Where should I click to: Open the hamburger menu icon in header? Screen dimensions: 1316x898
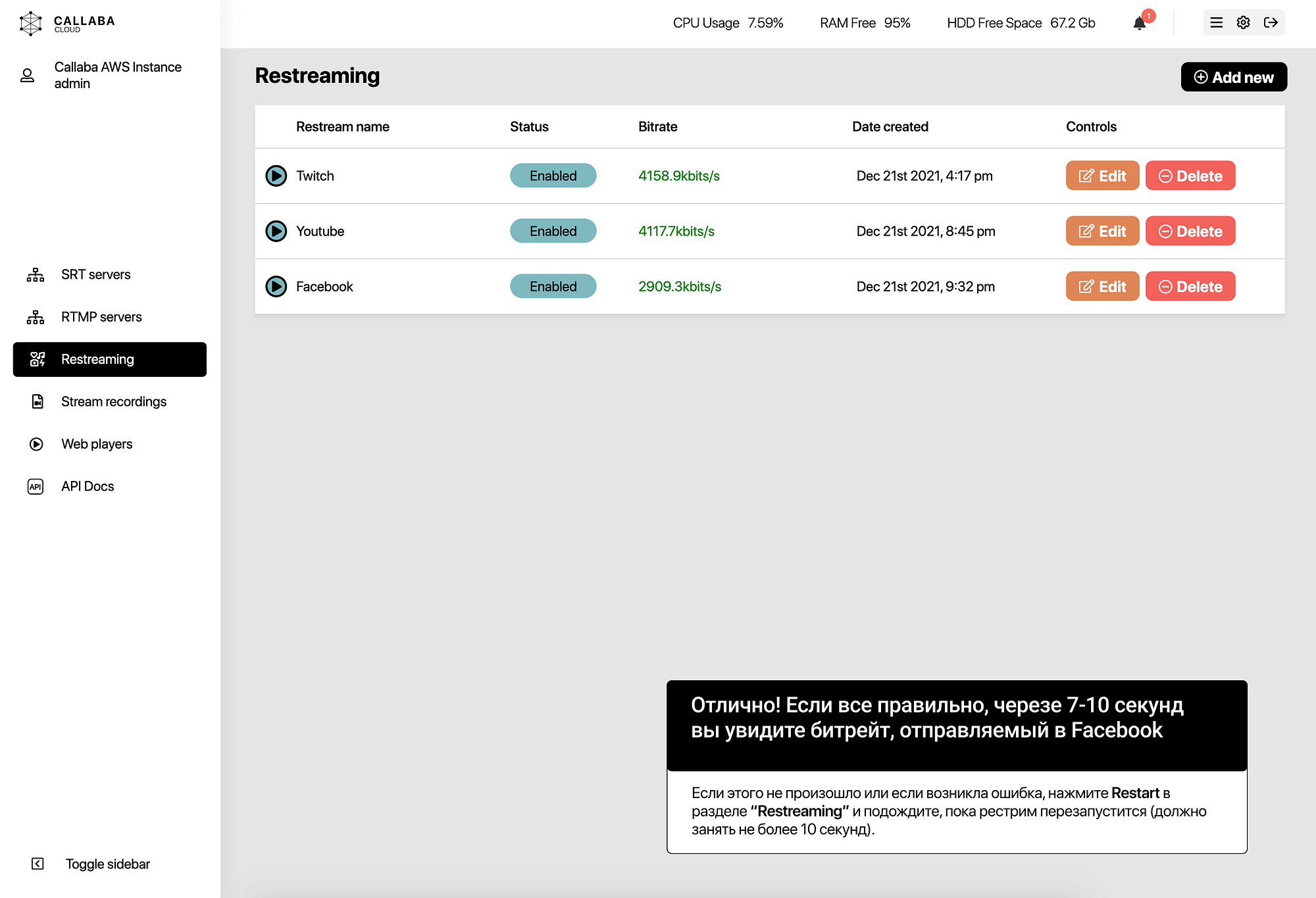click(1217, 22)
